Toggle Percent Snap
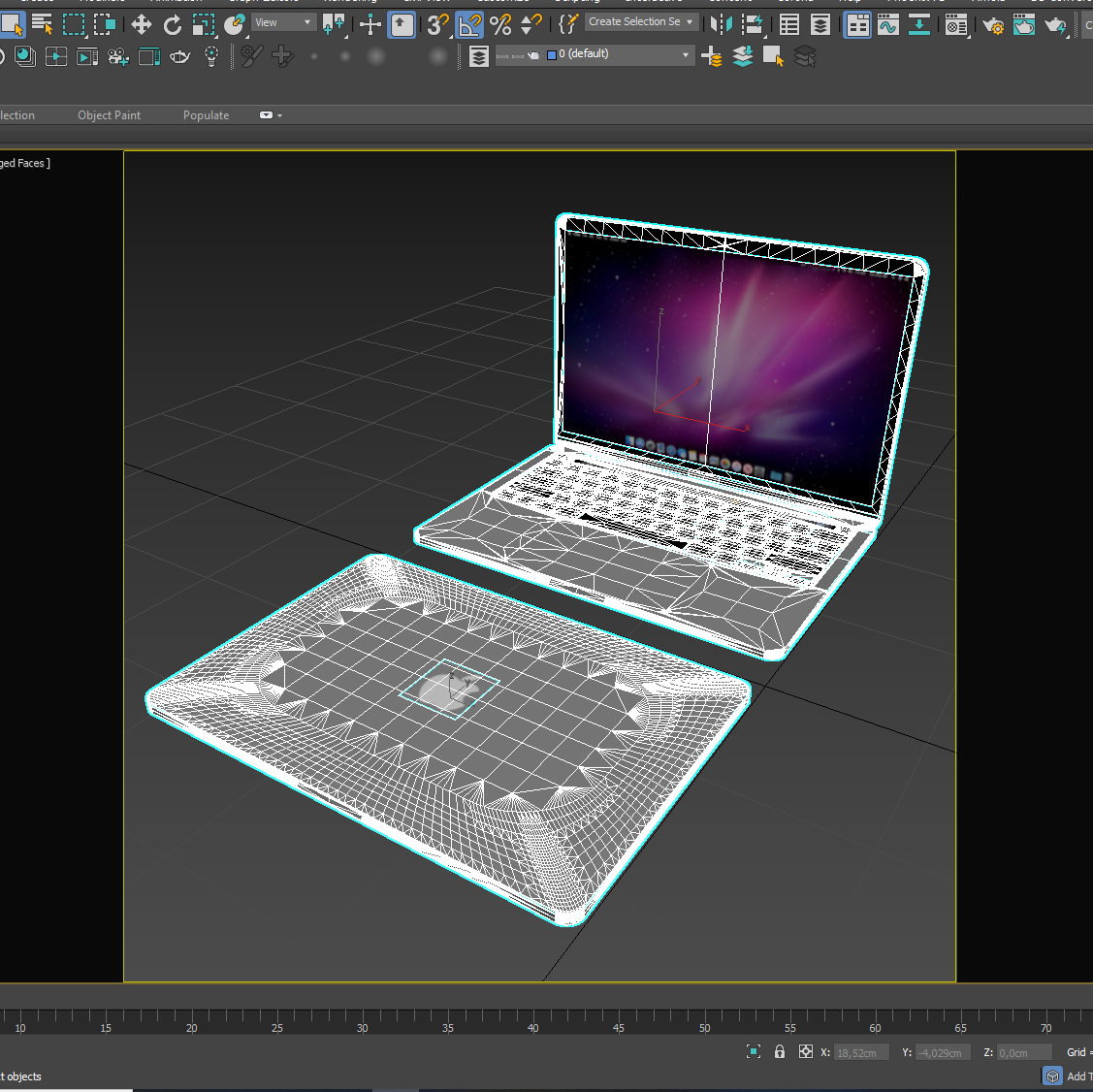The width and height of the screenshot is (1093, 1092). (x=500, y=25)
